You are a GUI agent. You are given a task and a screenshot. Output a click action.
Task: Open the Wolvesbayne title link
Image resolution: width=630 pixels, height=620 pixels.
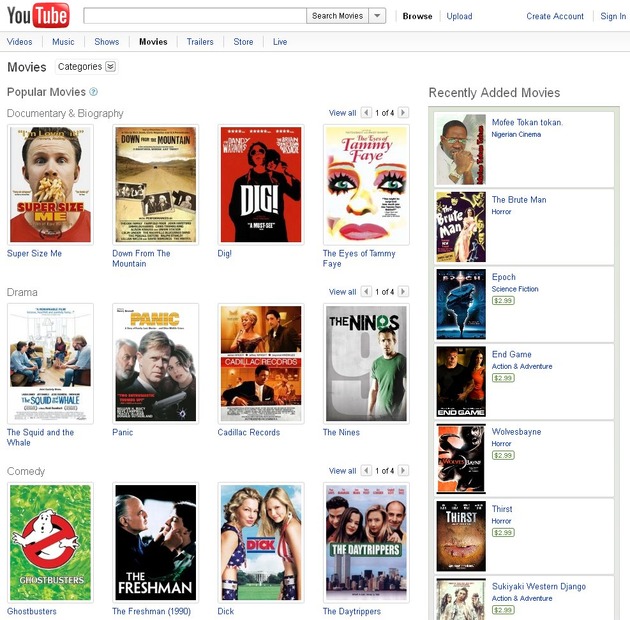(x=516, y=432)
